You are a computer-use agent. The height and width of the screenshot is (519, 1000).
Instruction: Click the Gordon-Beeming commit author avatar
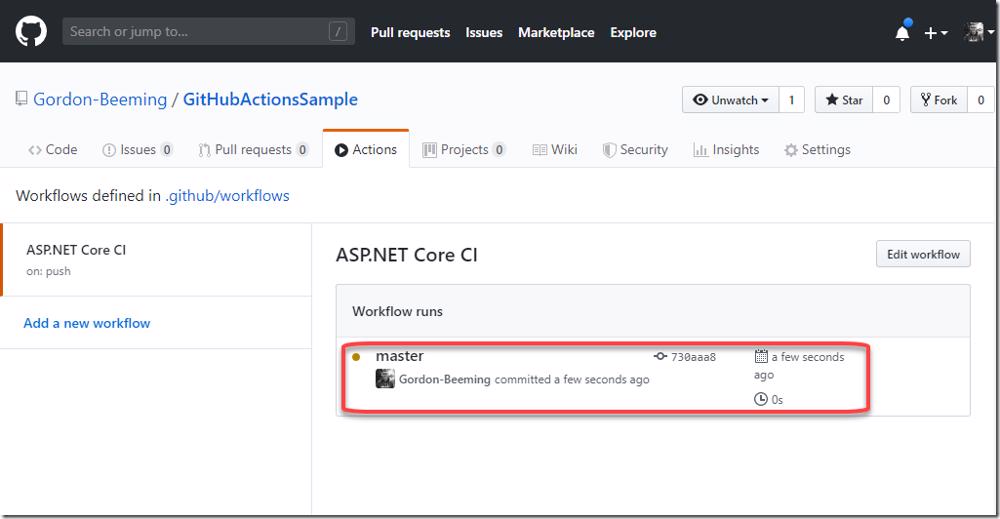(x=385, y=379)
